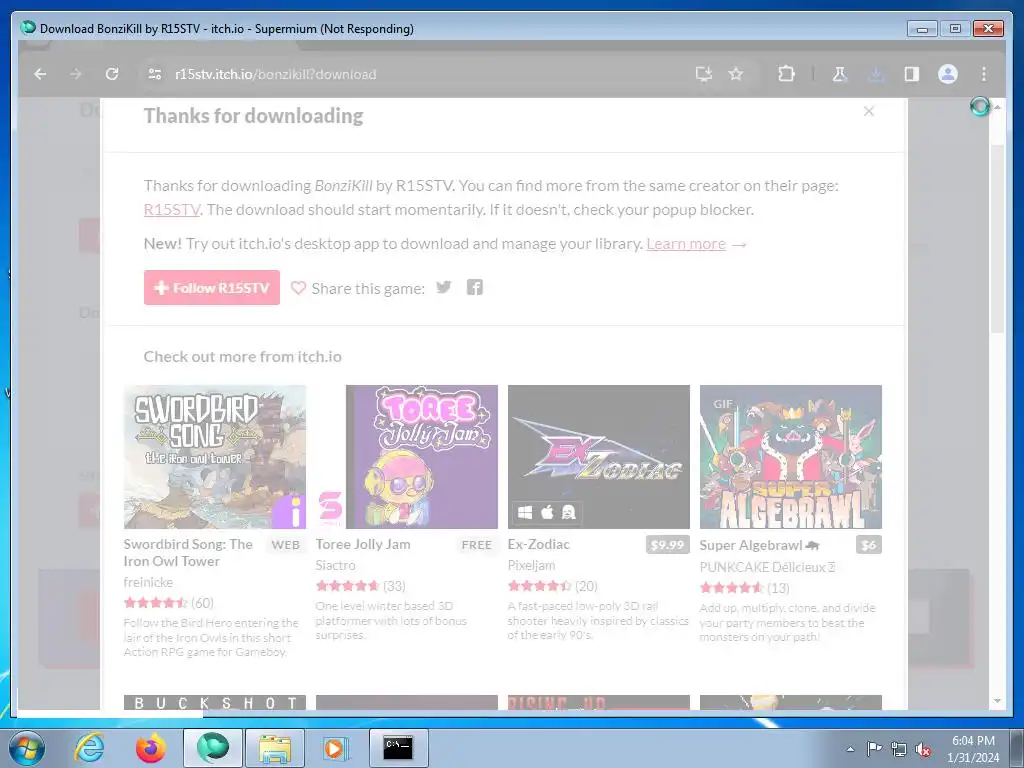Viewport: 1024px width, 768px height.
Task: Open Super Algebrawl game thumbnail
Action: point(791,456)
